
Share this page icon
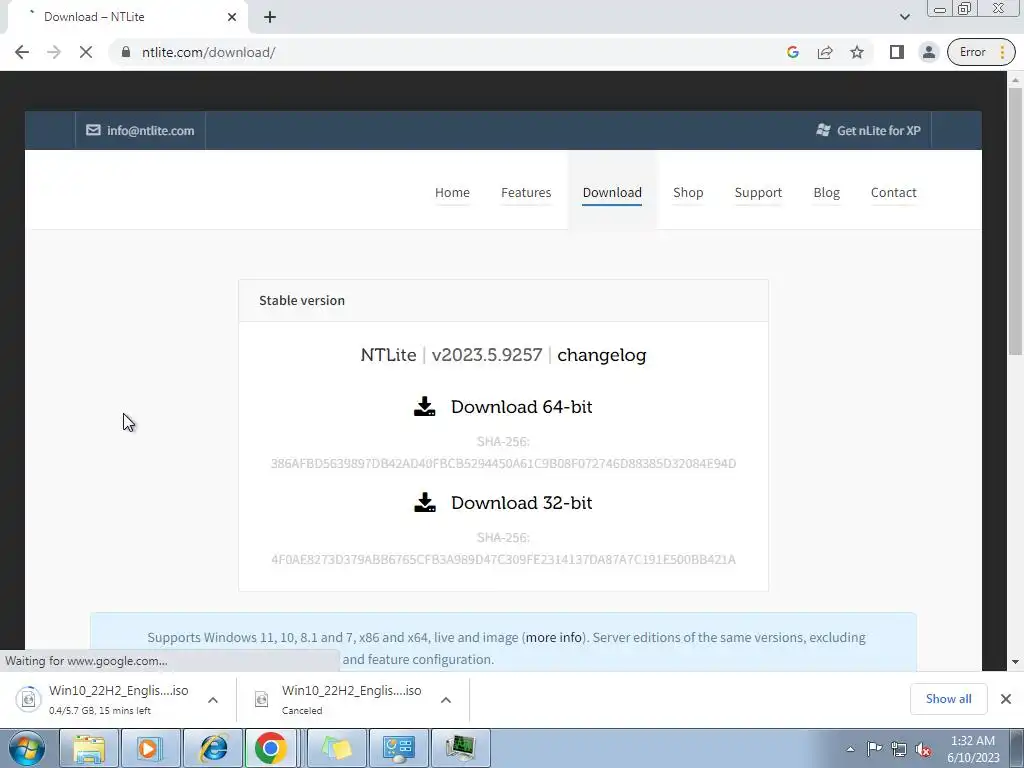coord(825,52)
